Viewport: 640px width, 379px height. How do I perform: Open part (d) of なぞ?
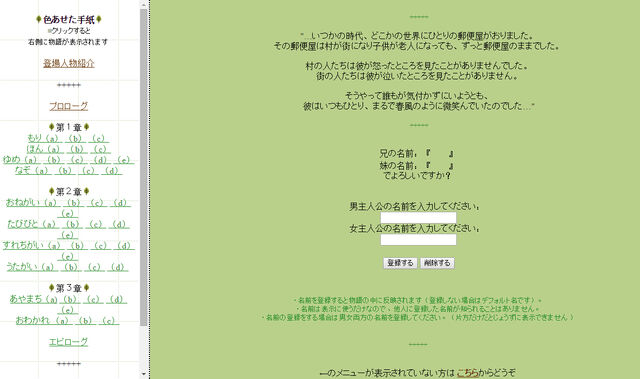tap(111, 171)
